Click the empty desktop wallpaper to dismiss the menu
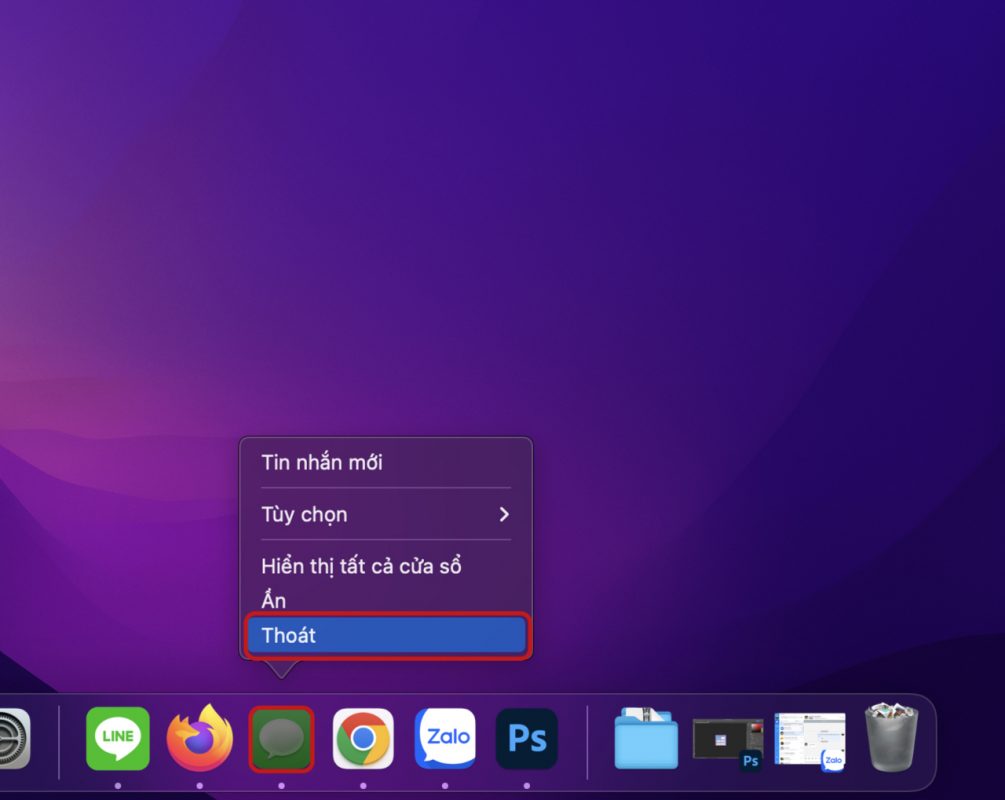This screenshot has height=800, width=1005. tap(700, 250)
